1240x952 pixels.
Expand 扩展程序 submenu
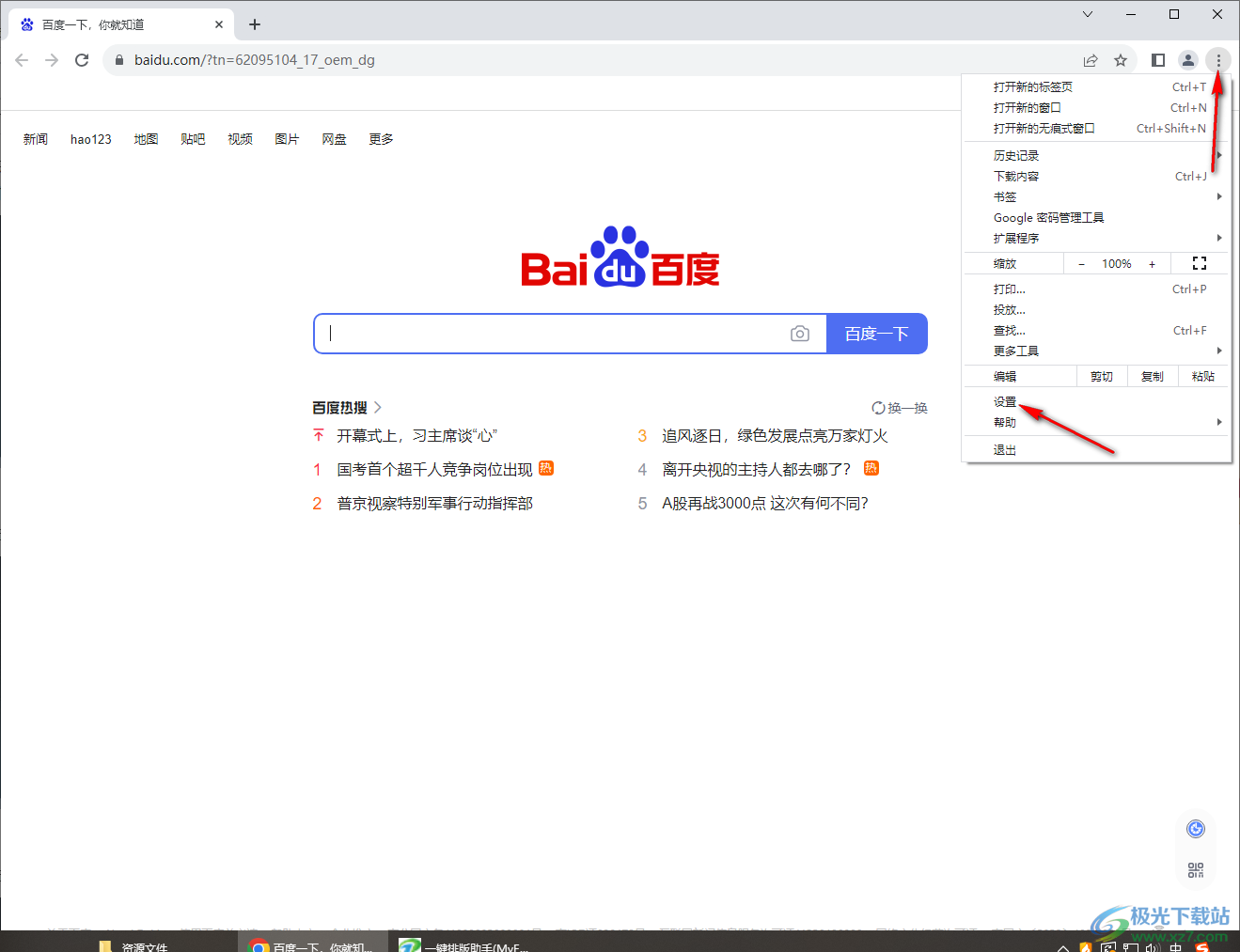pyautogui.click(x=1098, y=238)
